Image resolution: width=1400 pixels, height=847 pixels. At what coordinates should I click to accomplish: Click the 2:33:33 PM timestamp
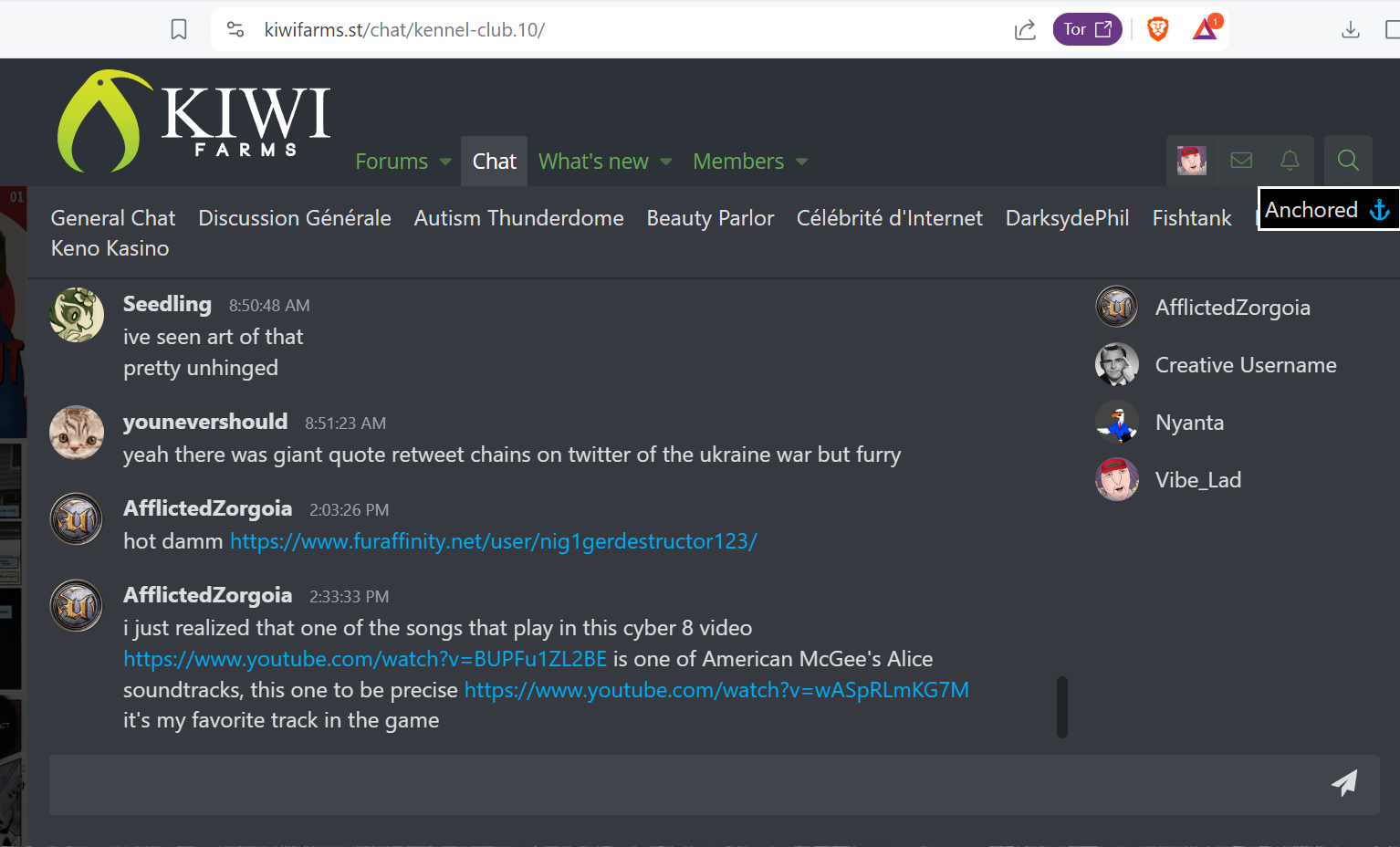click(x=349, y=597)
